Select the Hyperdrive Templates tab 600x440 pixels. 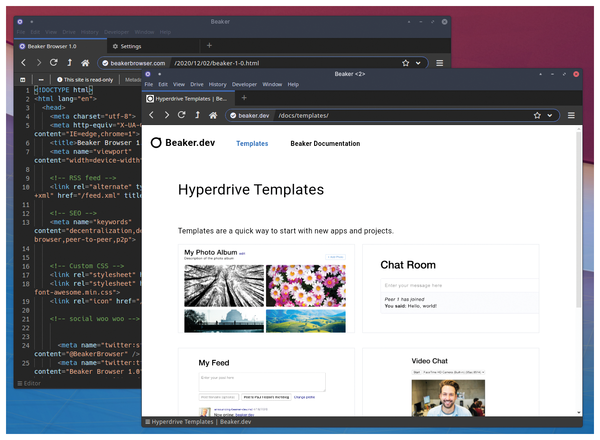coord(188,99)
